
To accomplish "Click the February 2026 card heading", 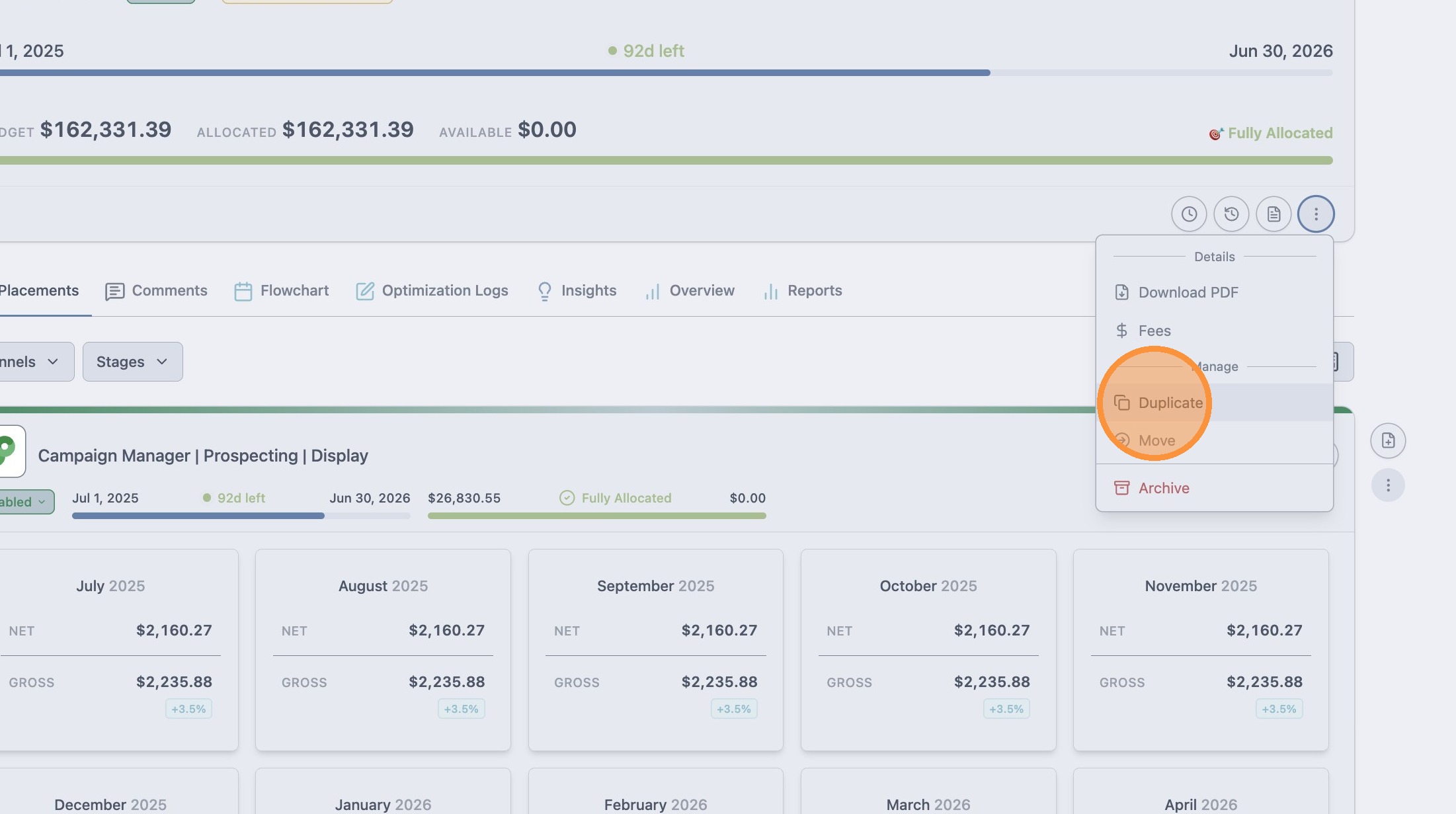I will (656, 805).
